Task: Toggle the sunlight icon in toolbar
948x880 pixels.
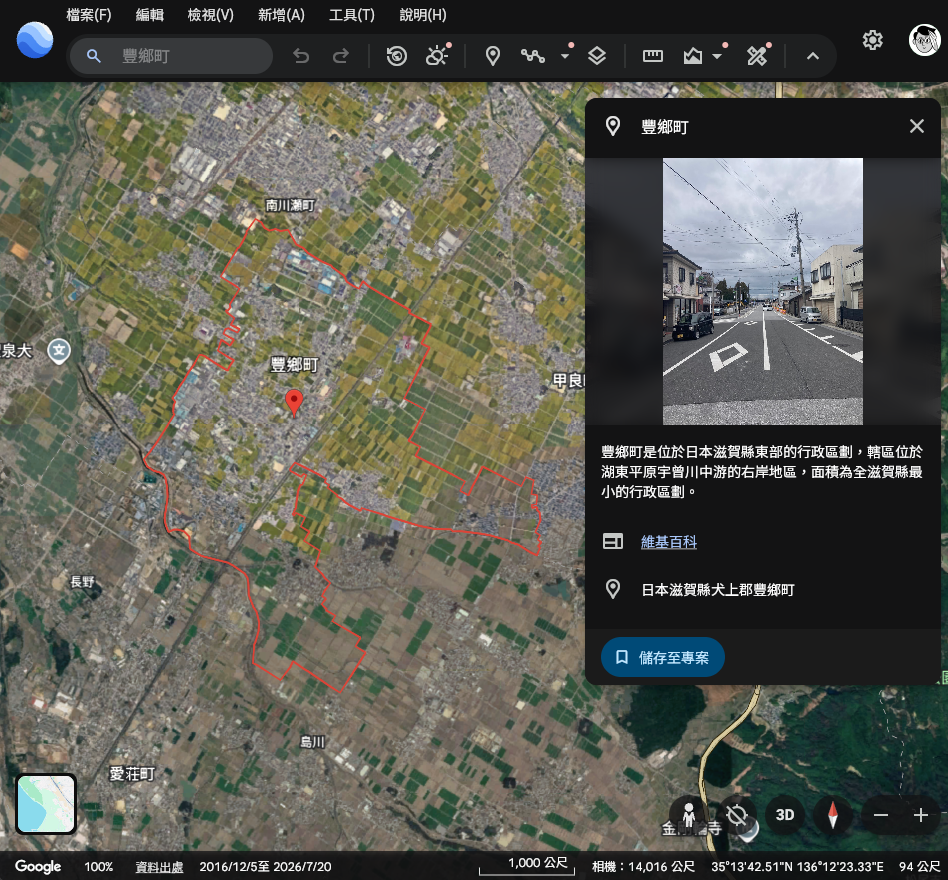Action: (x=437, y=56)
